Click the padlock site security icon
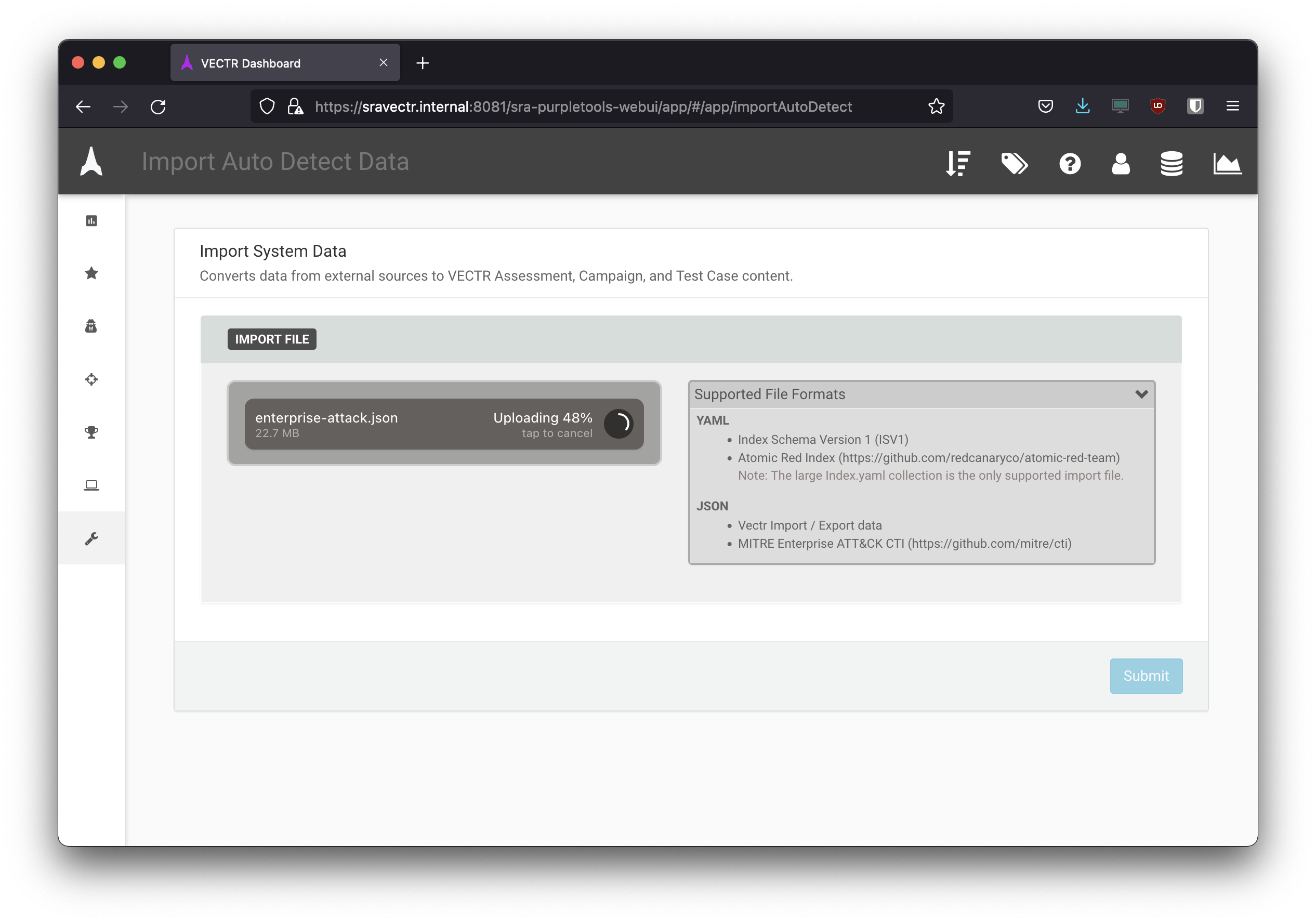This screenshot has width=1316, height=923. [295, 107]
